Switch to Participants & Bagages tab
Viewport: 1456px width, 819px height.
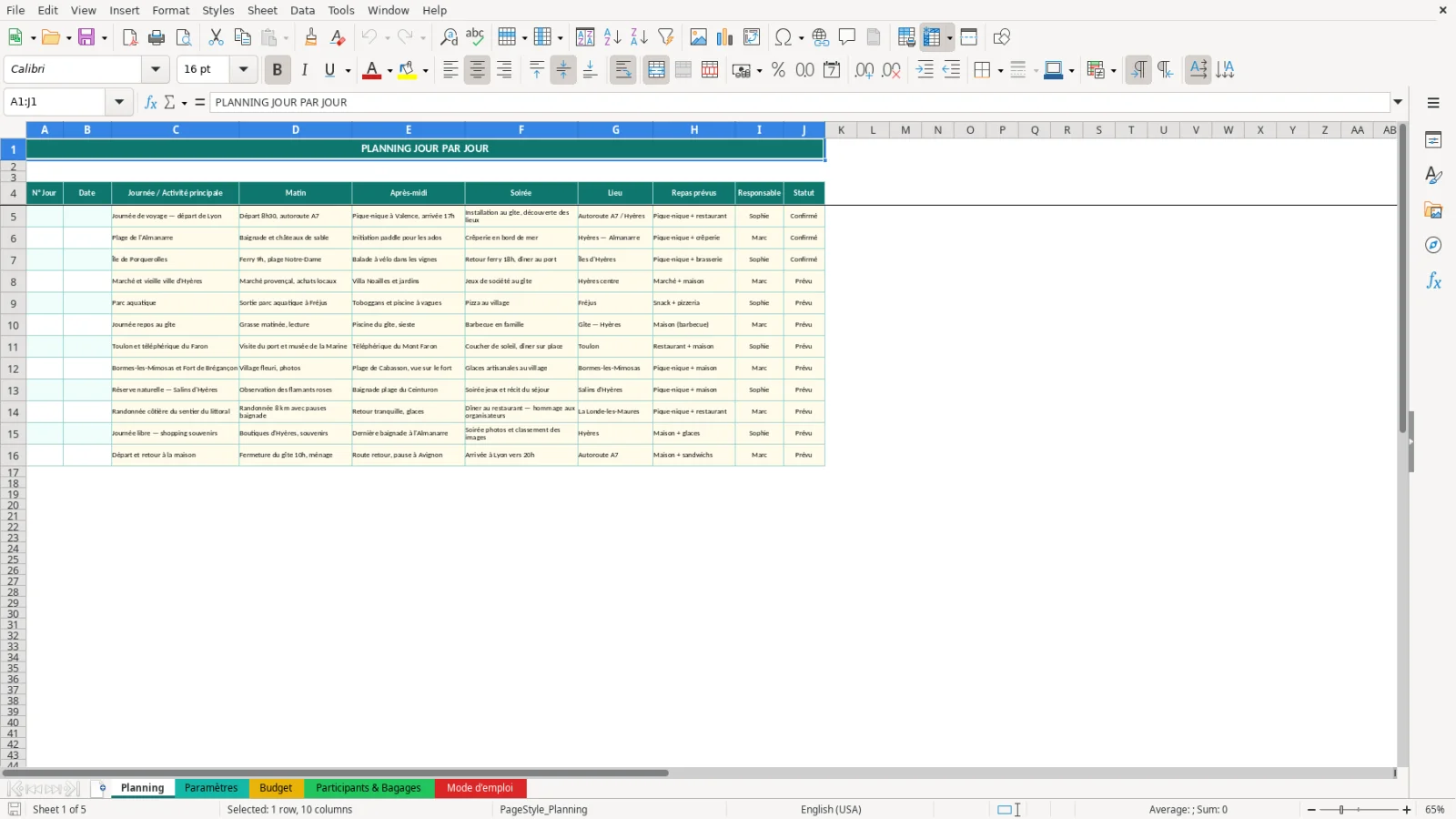point(369,788)
